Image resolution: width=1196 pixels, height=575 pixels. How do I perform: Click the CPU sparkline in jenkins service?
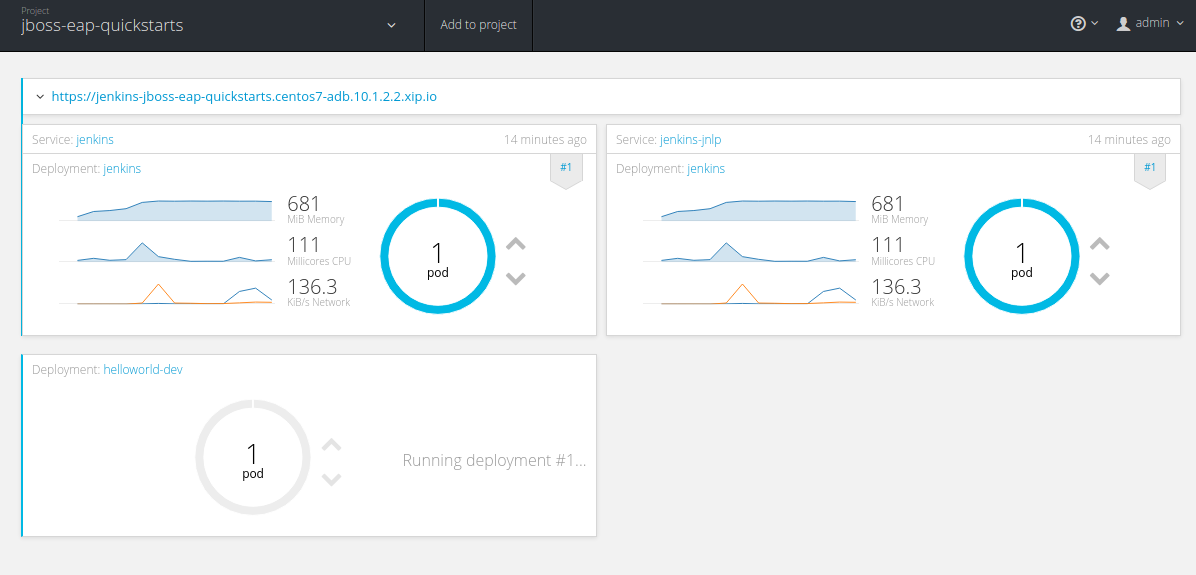tap(166, 252)
